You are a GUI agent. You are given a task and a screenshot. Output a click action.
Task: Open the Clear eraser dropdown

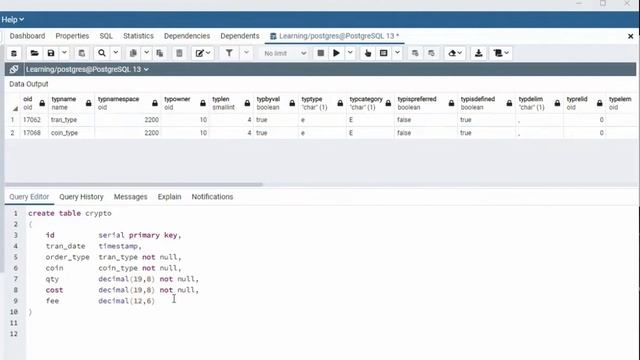click(x=455, y=53)
